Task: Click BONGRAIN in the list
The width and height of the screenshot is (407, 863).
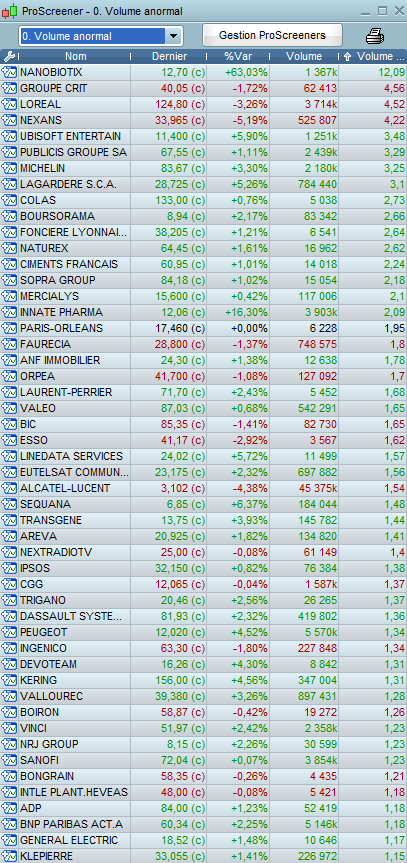Action: [47, 776]
